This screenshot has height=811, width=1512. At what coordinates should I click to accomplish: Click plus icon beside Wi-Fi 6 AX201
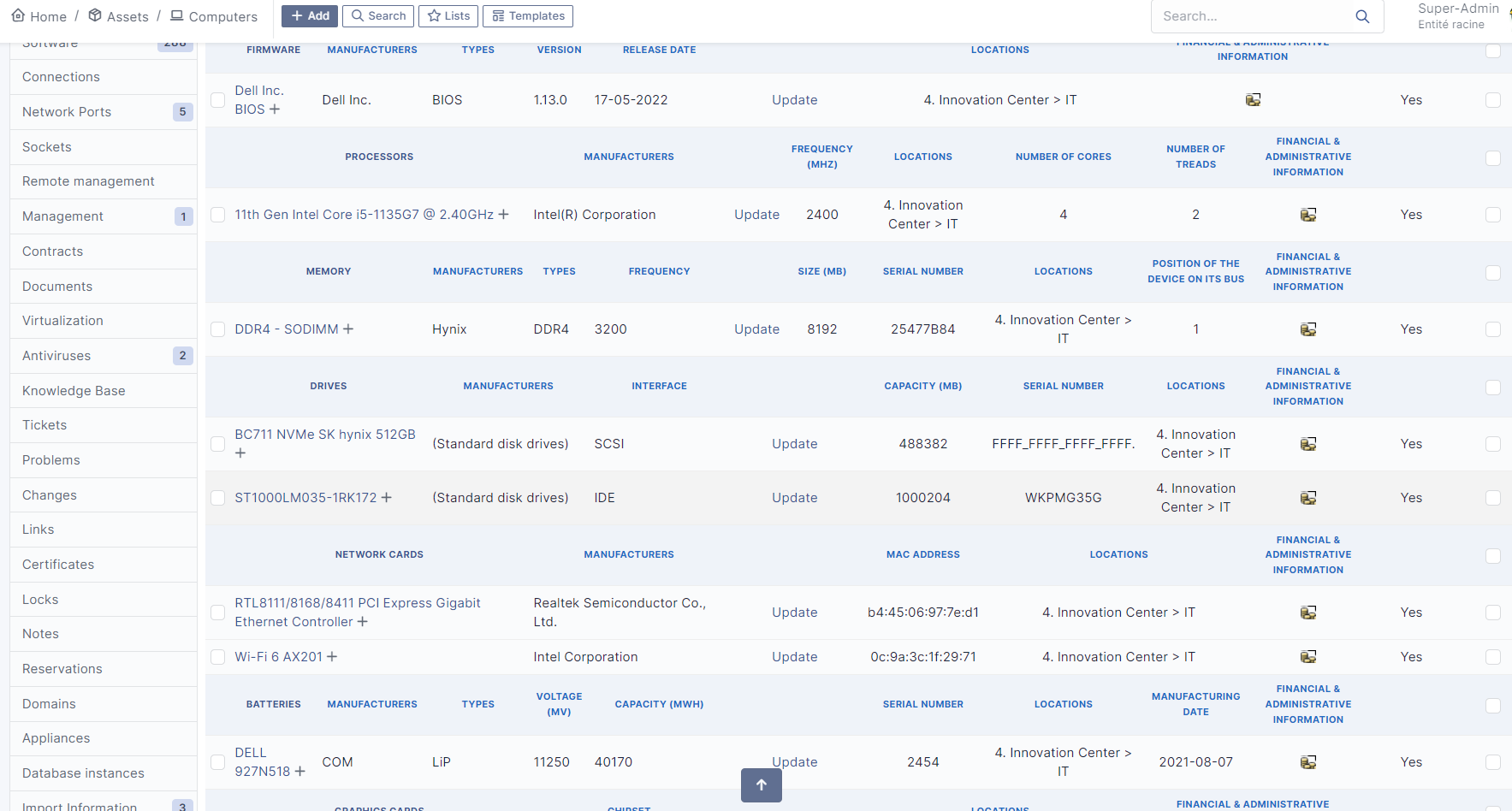click(332, 657)
